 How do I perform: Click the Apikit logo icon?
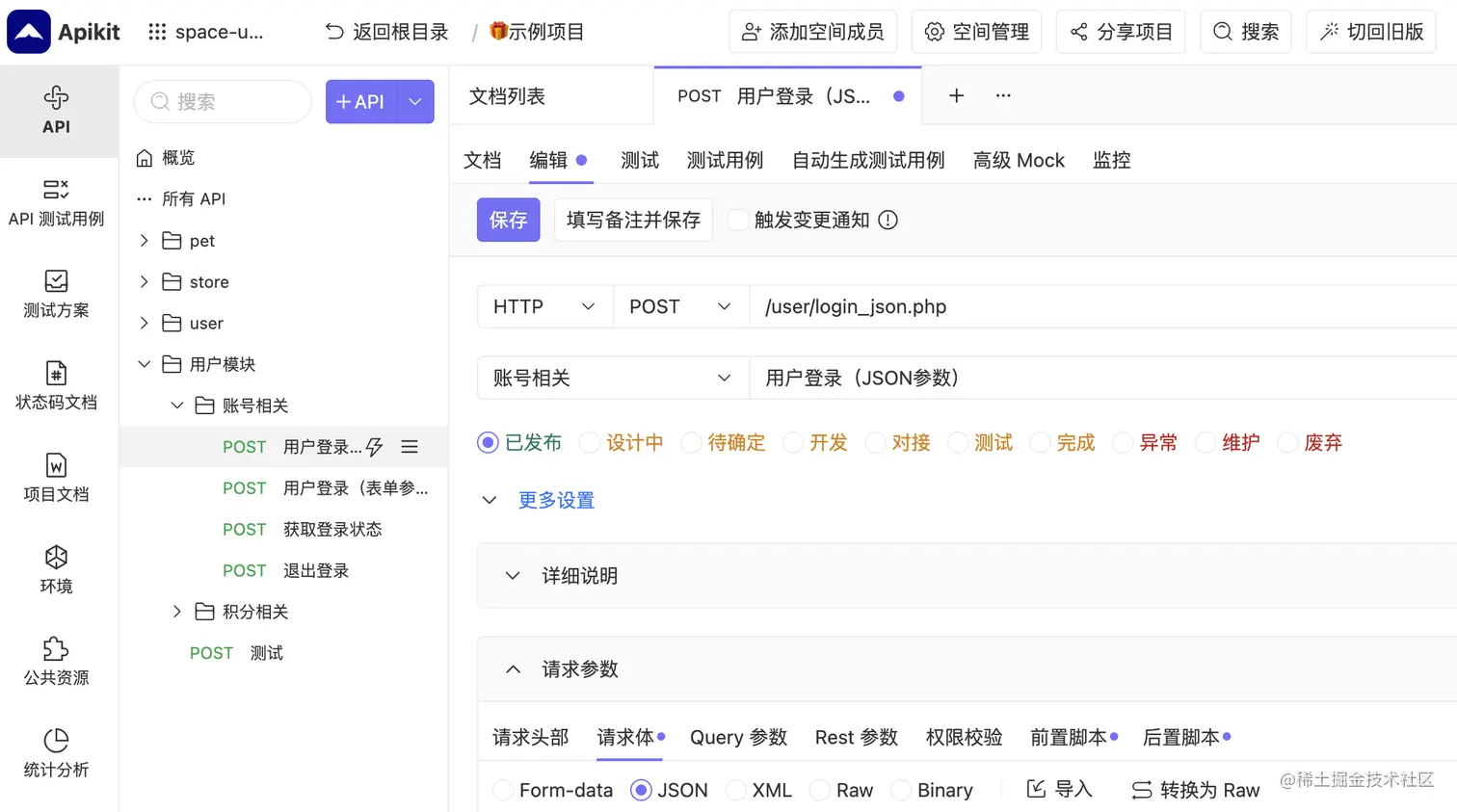pyautogui.click(x=29, y=32)
